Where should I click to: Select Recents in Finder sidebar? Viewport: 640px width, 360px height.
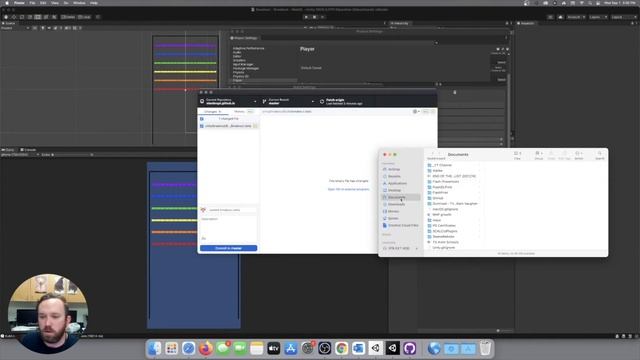click(394, 176)
